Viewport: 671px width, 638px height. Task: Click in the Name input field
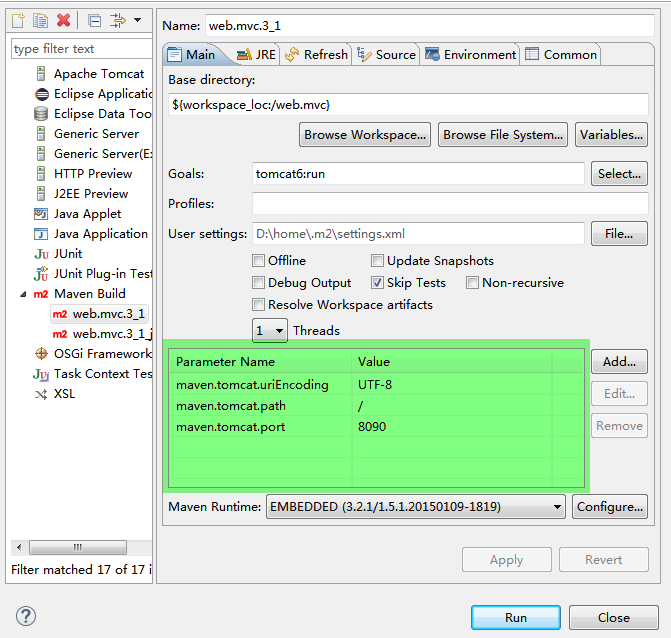430,26
